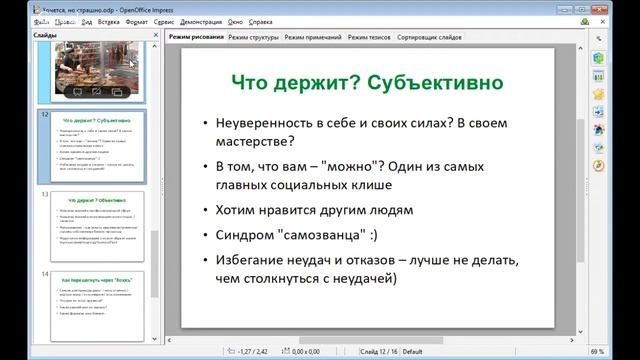Start slide show from slide 11 thumbnail overlay
Viewport: 640px width, 360px height.
(x=78, y=92)
